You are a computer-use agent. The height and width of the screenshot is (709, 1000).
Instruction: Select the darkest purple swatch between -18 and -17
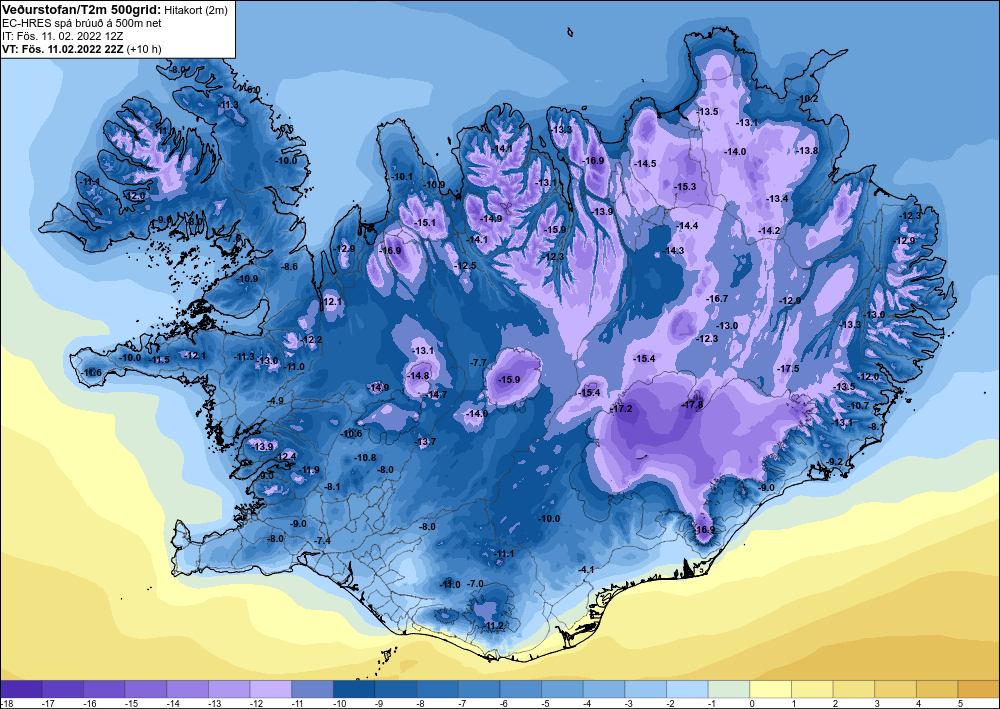21,689
